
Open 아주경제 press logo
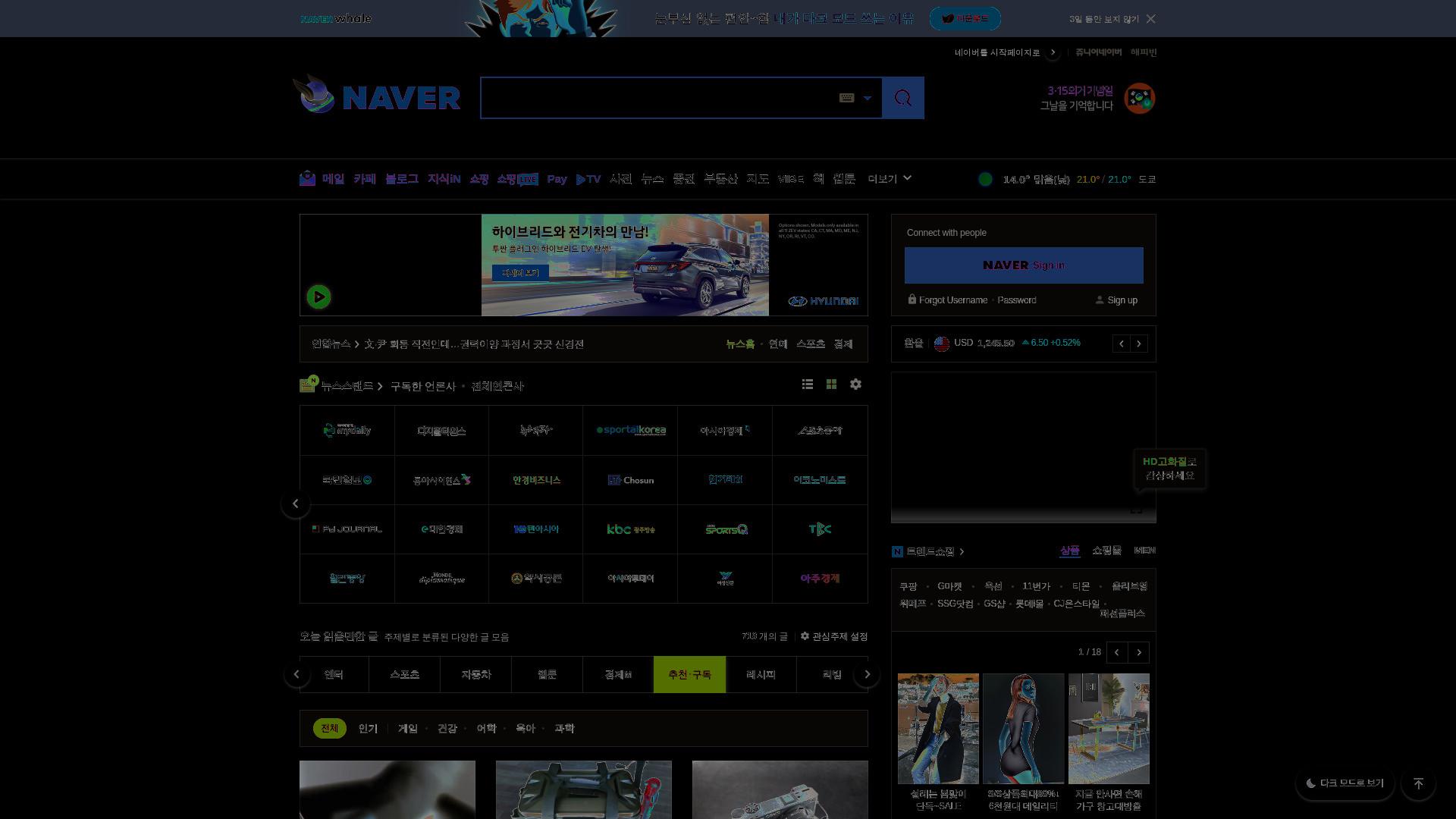click(820, 579)
